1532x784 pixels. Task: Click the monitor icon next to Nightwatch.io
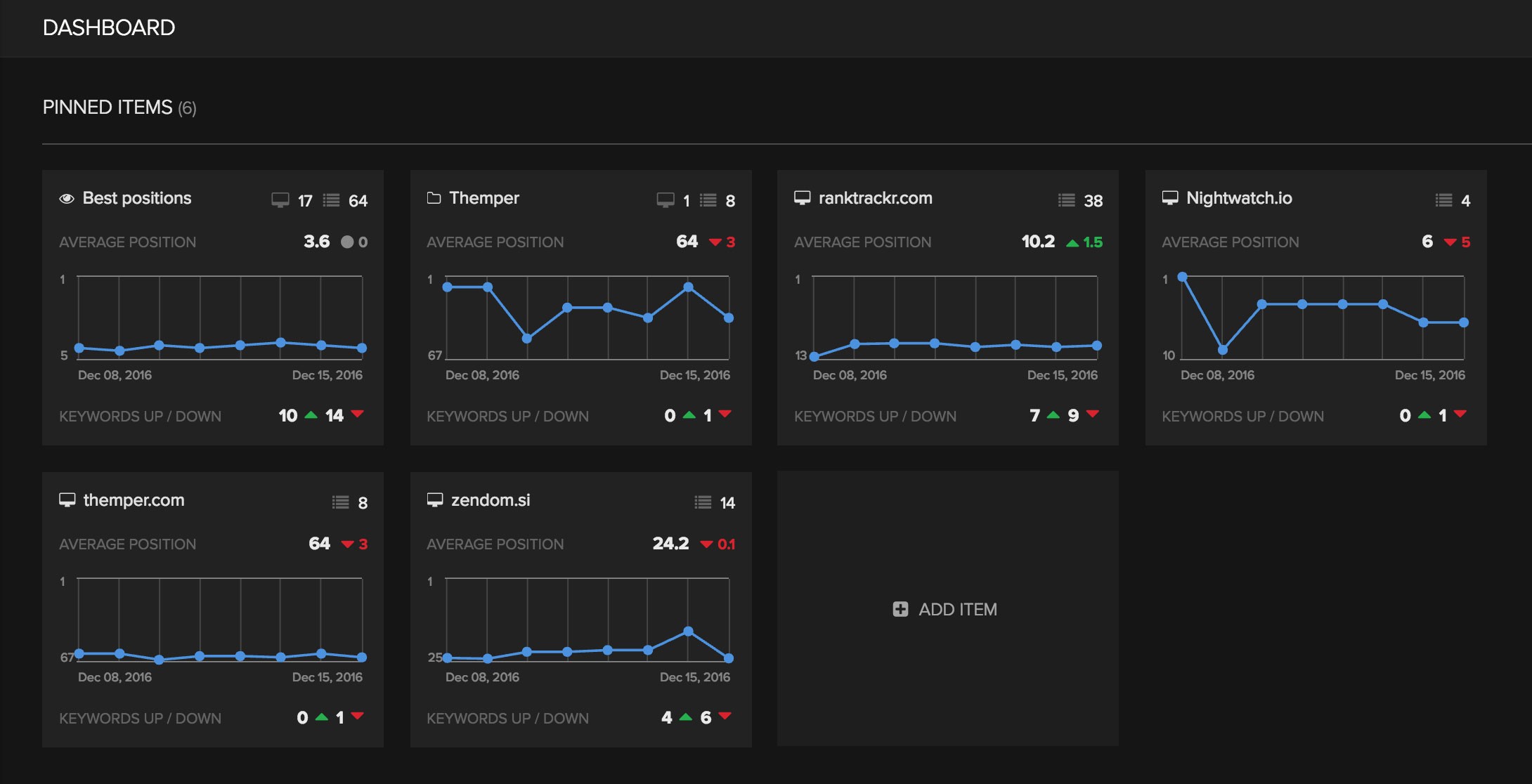click(x=1169, y=198)
